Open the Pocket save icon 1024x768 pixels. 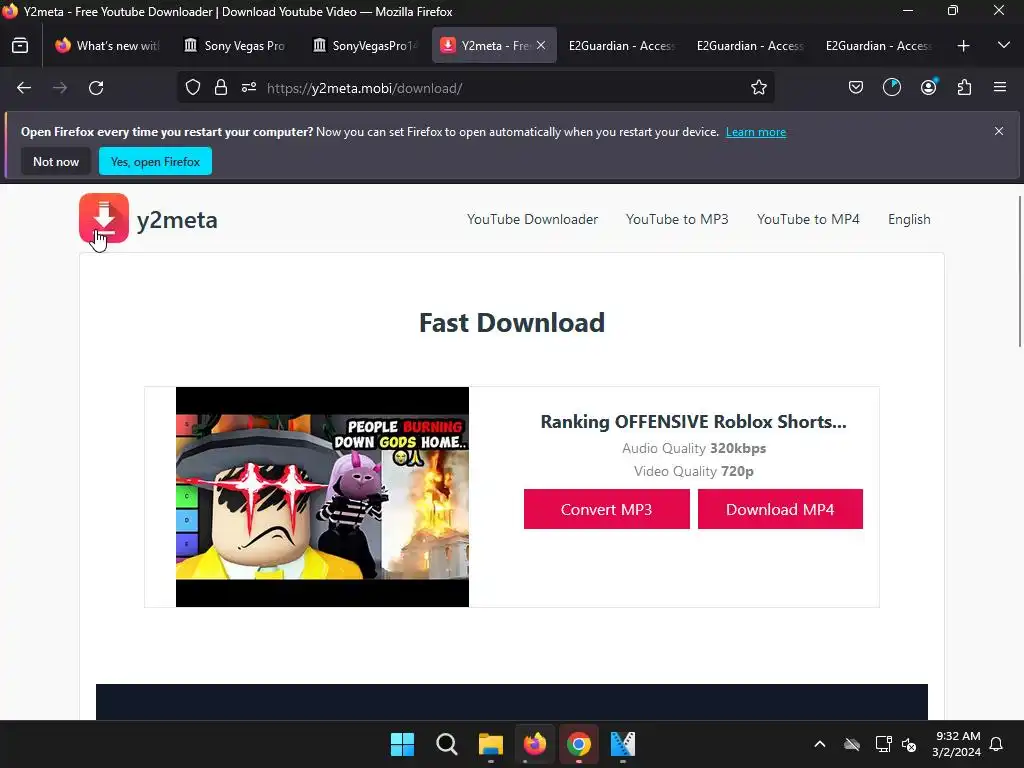tap(856, 88)
